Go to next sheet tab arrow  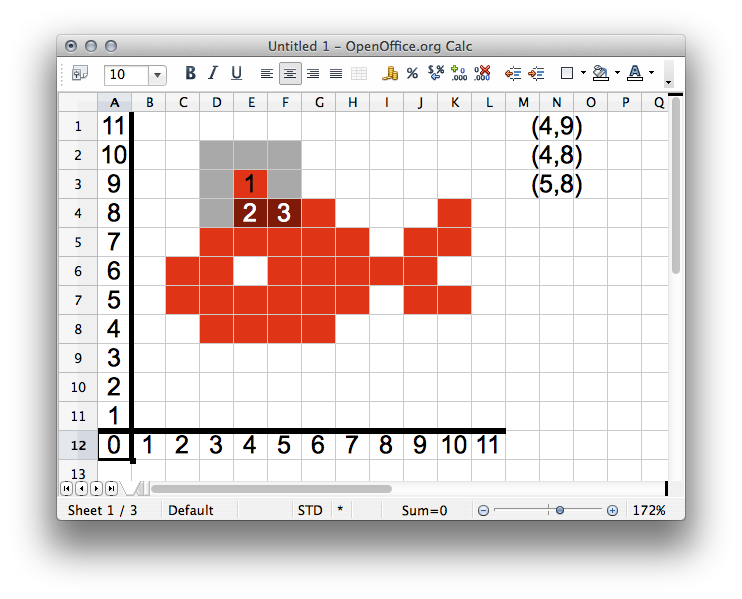[97, 488]
